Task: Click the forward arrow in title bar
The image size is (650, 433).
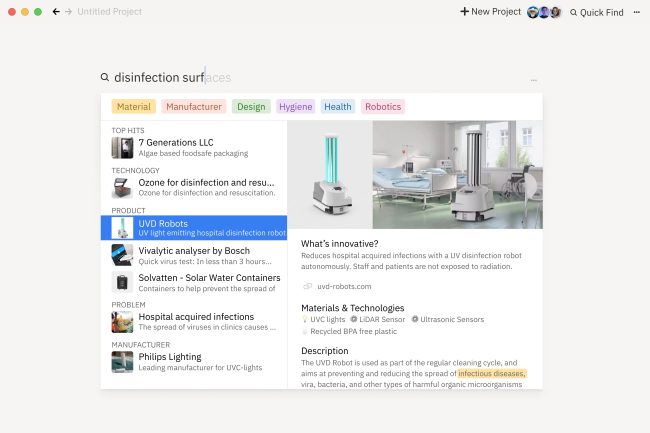Action: click(68, 12)
